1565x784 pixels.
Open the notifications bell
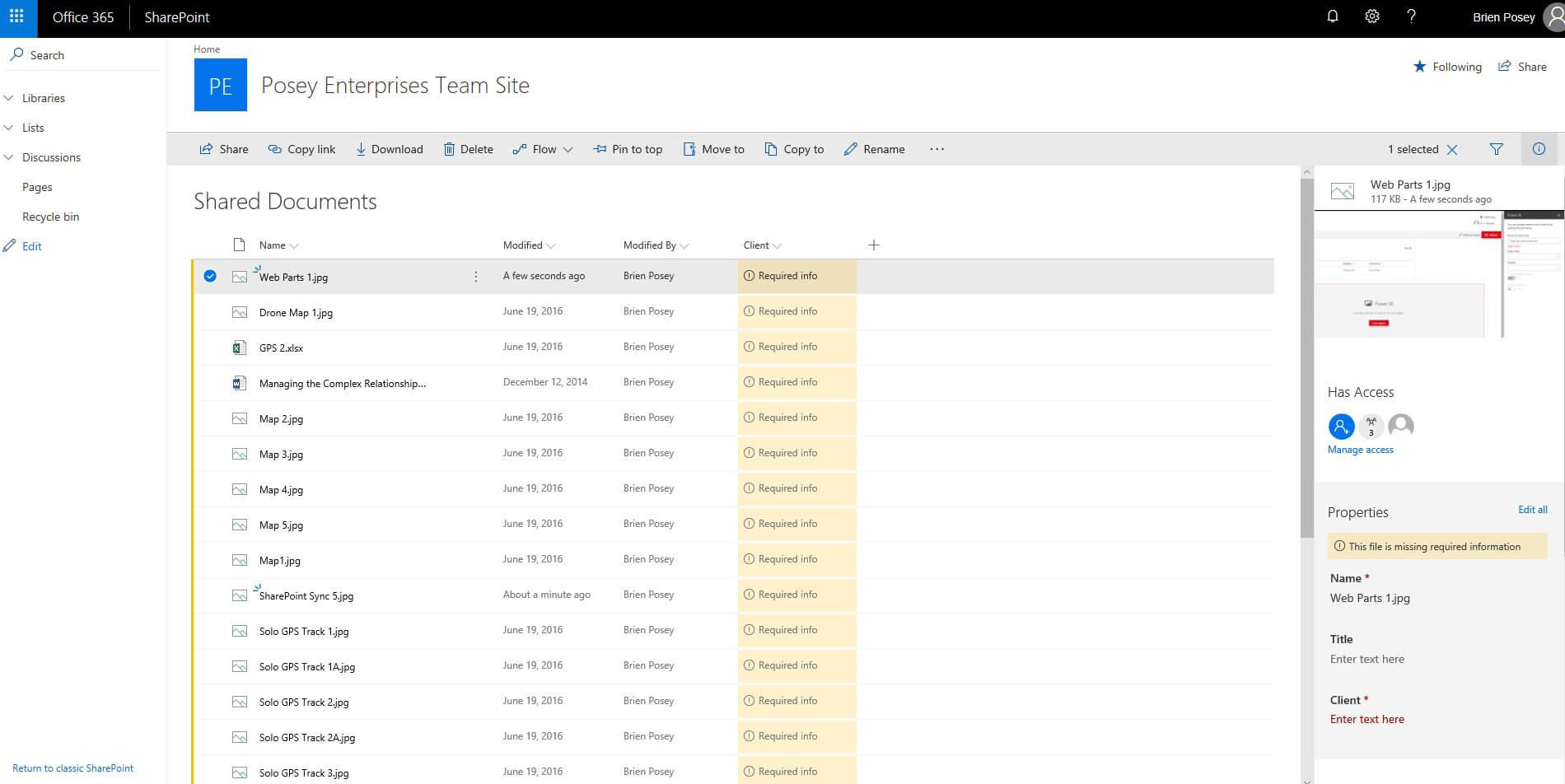pos(1332,16)
